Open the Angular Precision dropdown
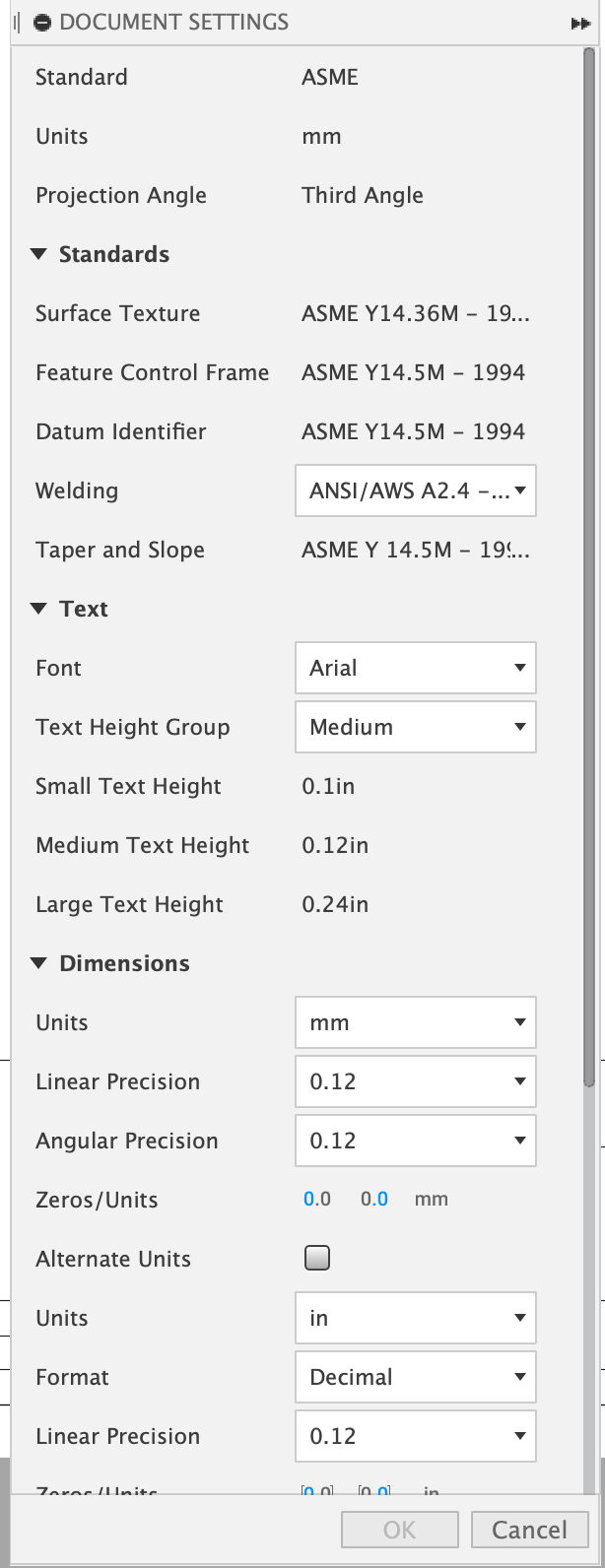The image size is (605, 1568). click(x=416, y=1141)
